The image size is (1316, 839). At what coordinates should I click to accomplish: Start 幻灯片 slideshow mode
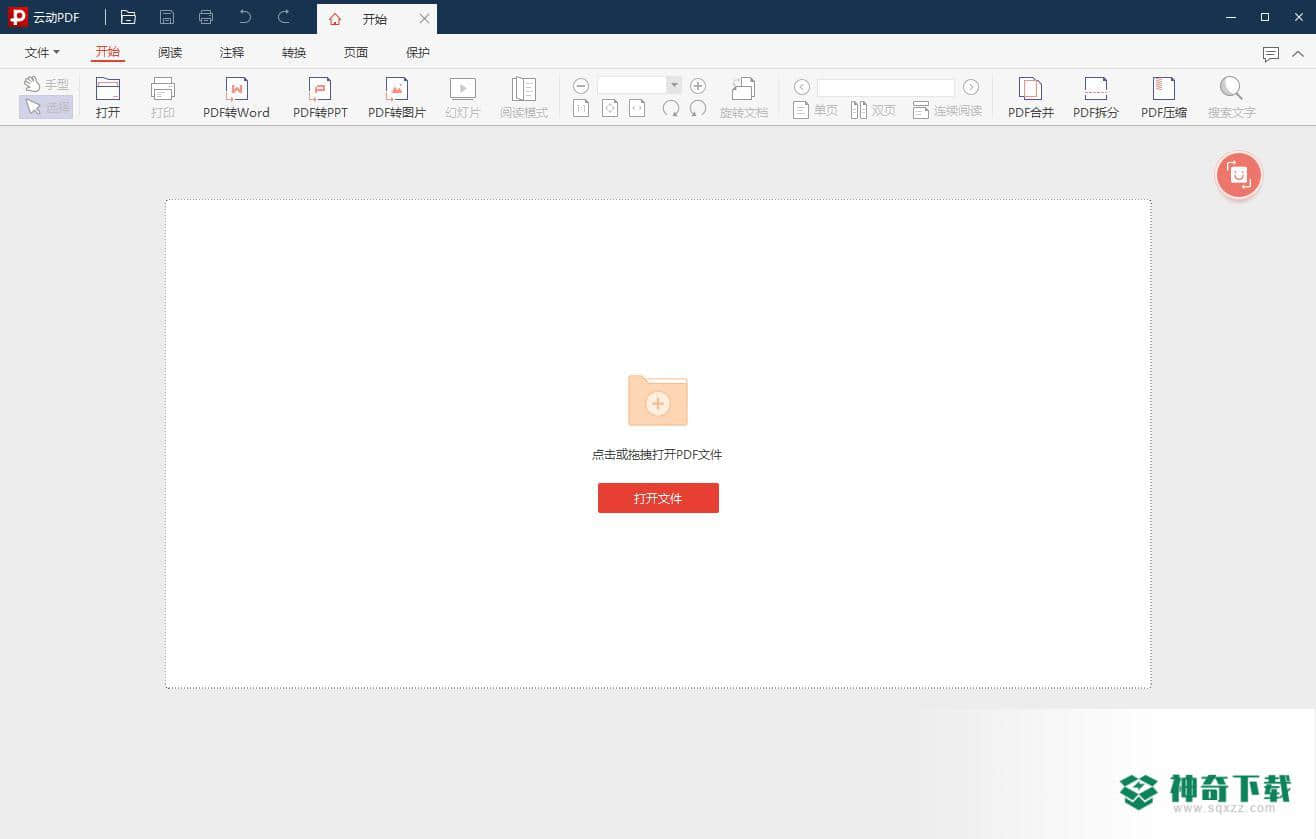[x=463, y=98]
